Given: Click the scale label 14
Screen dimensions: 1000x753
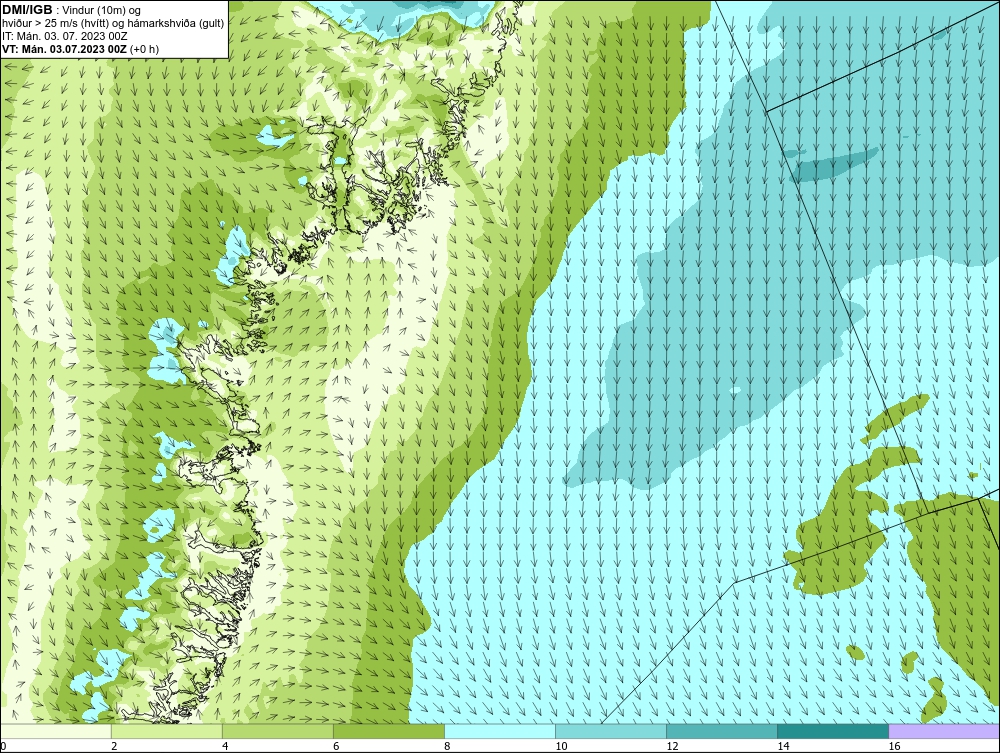Looking at the screenshot, I should tap(783, 747).
